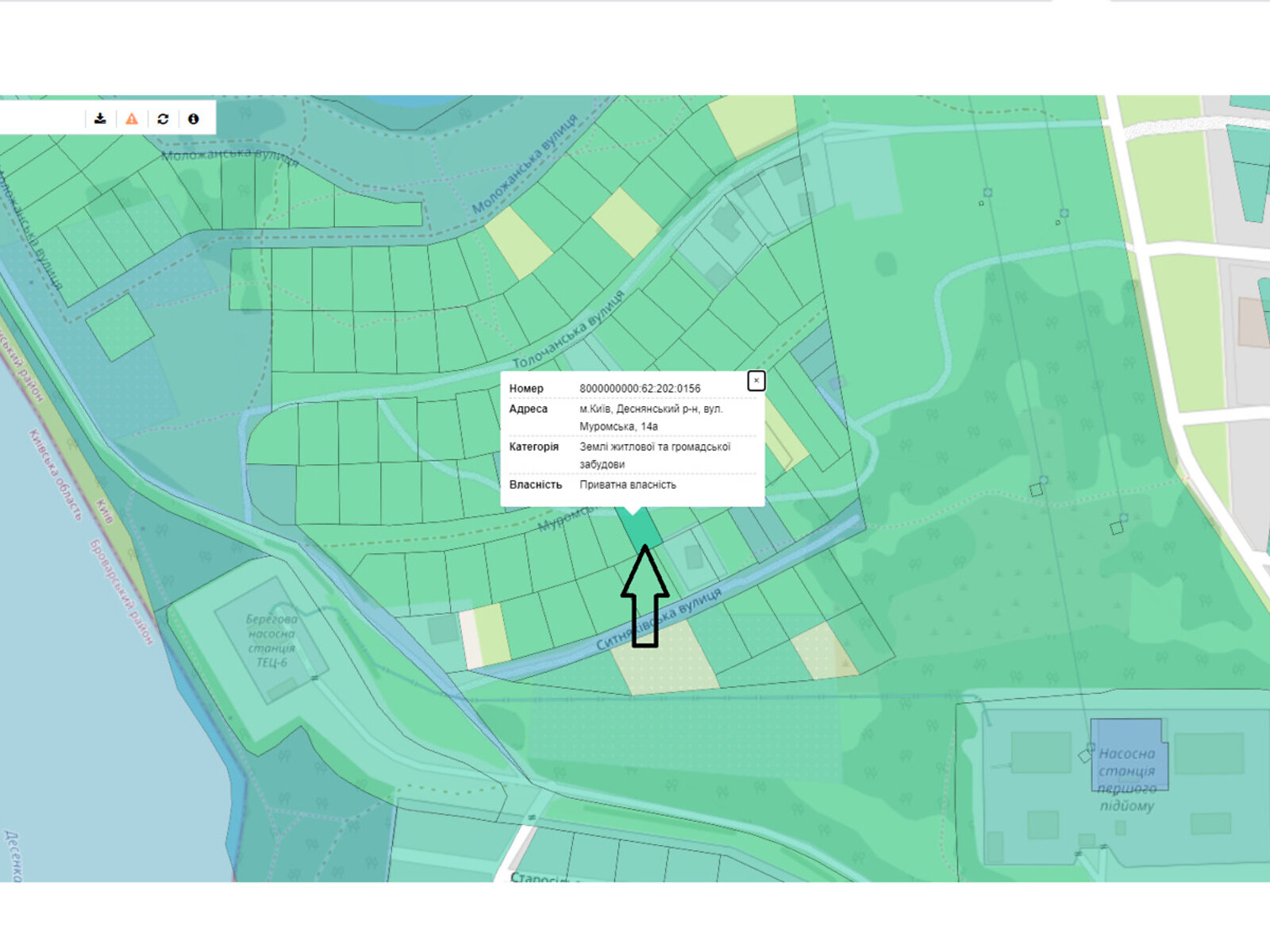This screenshot has width=1270, height=952.
Task: Click the diagonal Моложанська вулиця street label
Action: coord(524,164)
